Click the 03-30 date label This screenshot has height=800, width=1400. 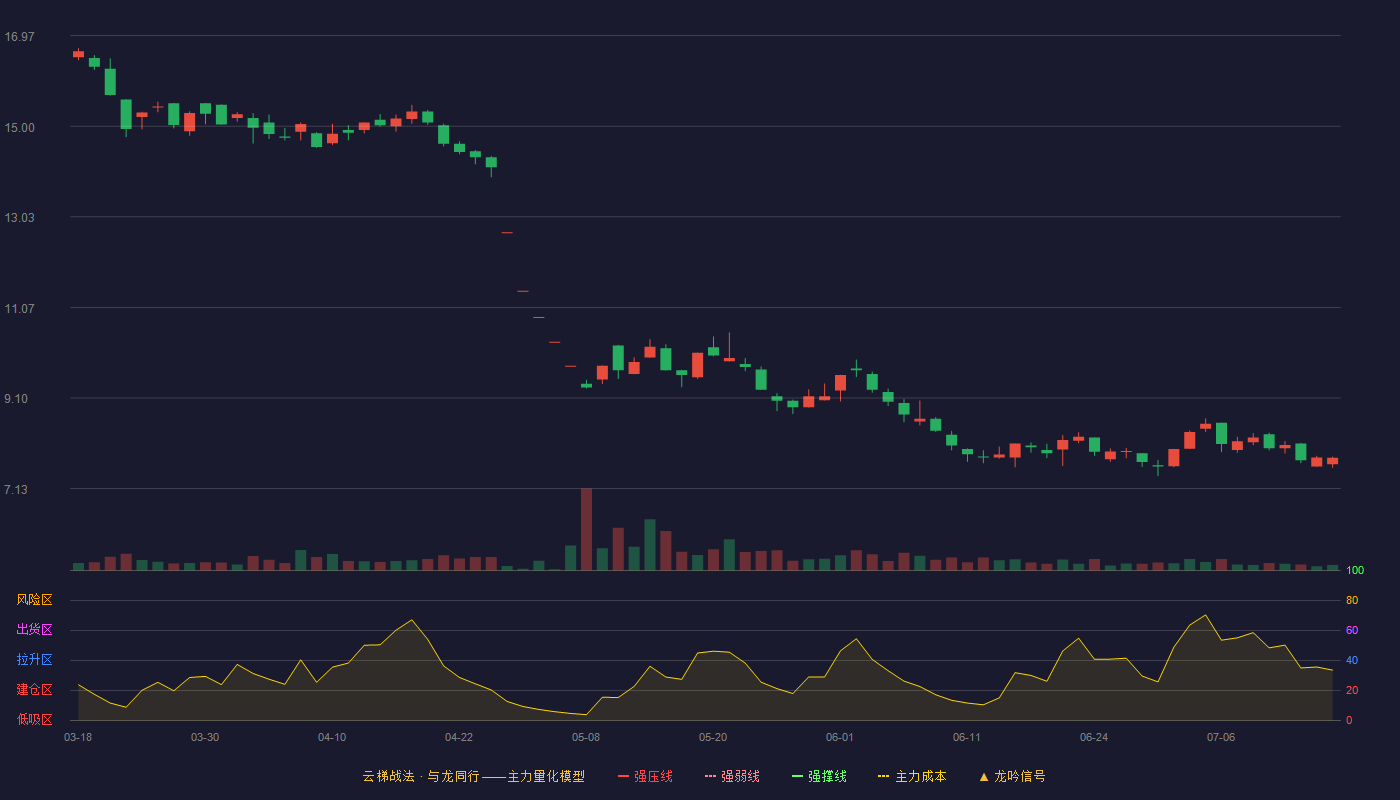pos(205,737)
